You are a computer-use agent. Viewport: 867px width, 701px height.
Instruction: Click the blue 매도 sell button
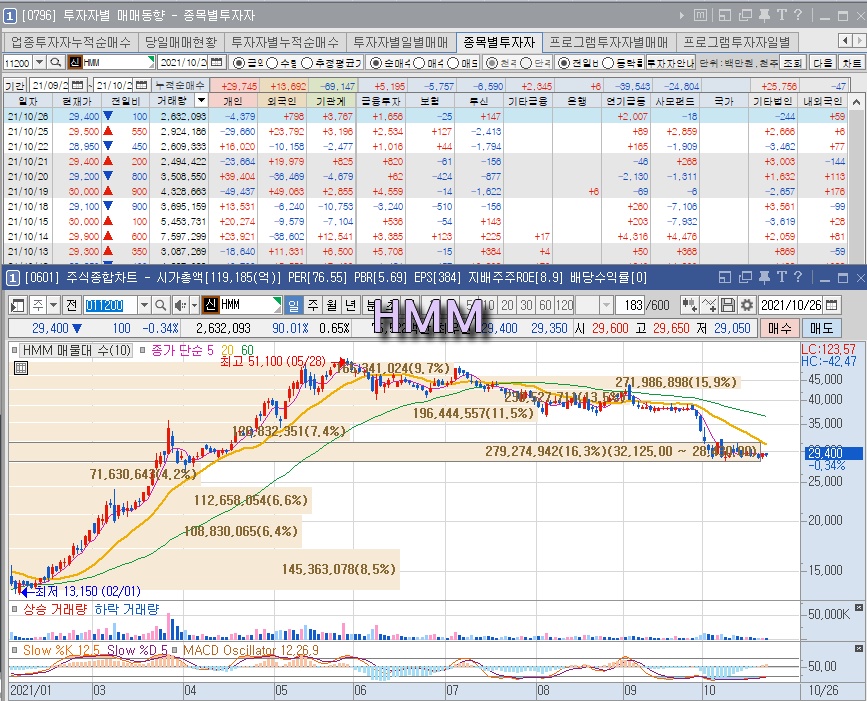click(x=822, y=328)
